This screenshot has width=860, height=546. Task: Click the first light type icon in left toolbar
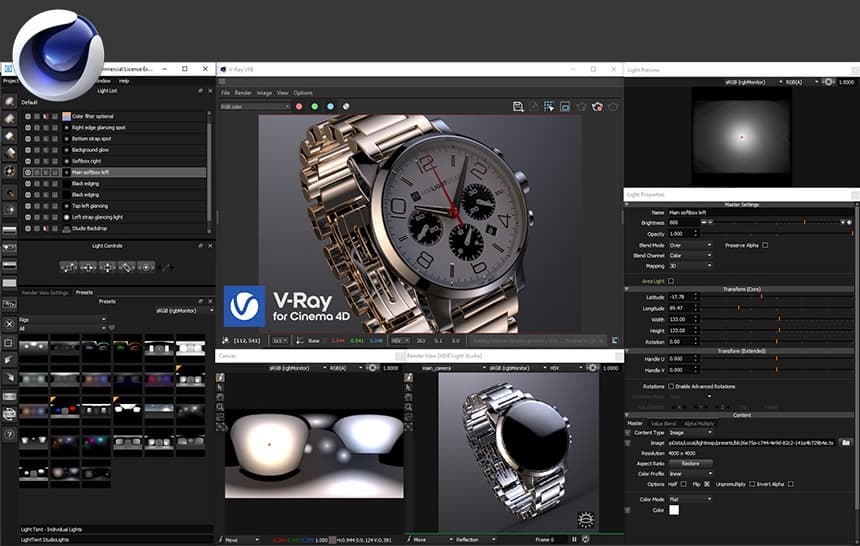pos(9,101)
